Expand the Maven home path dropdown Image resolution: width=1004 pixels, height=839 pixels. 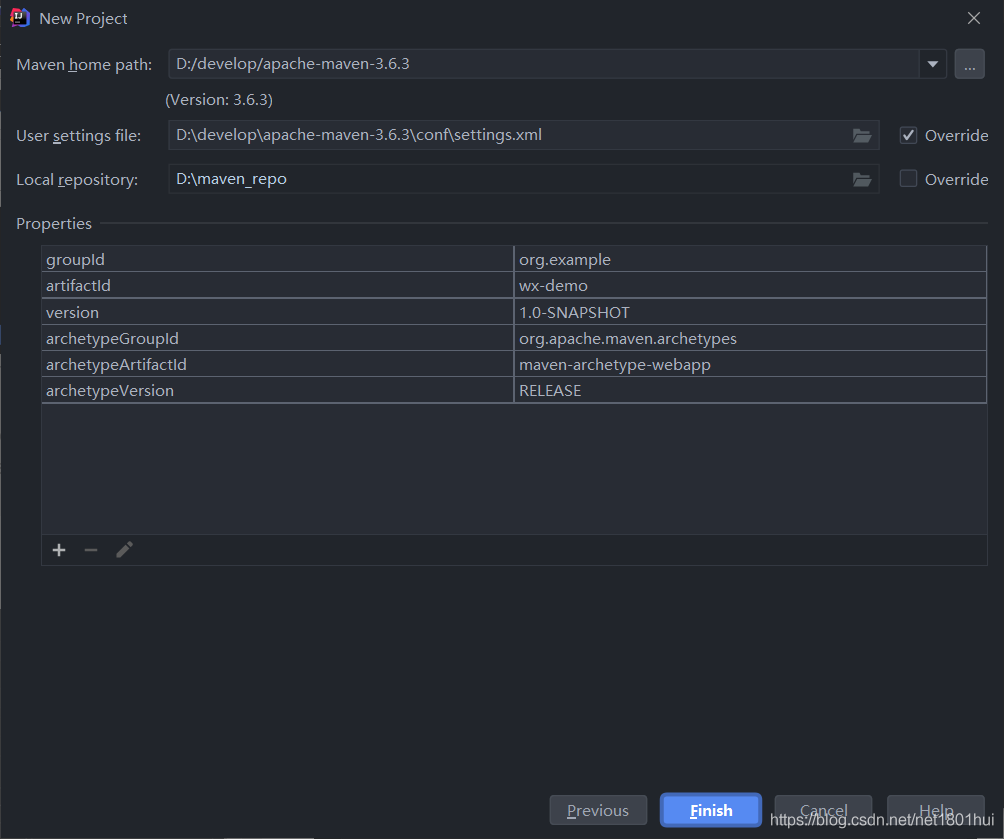[933, 64]
